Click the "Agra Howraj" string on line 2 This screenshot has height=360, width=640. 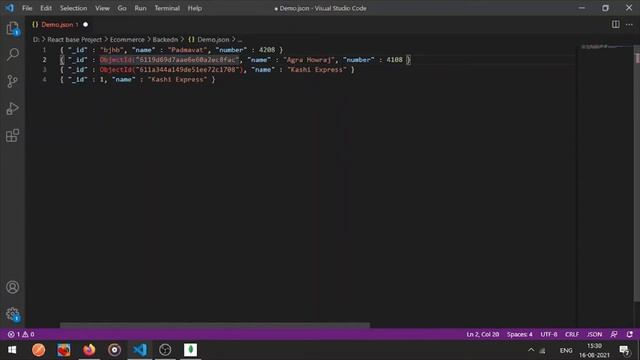coord(309,60)
